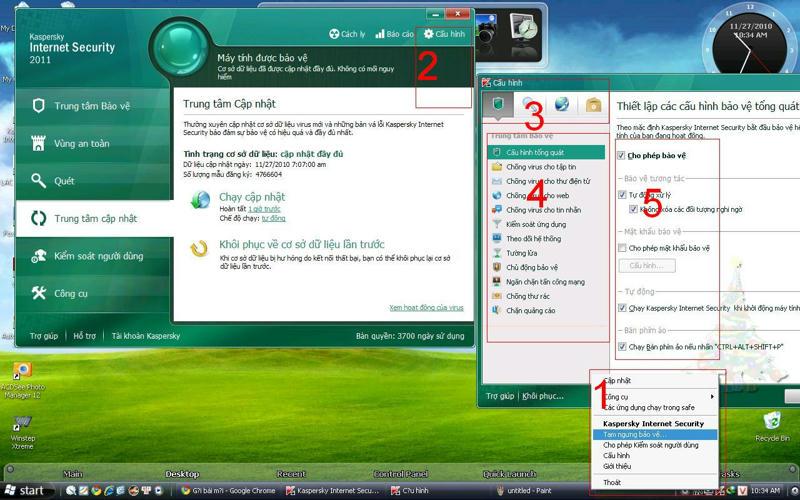The image size is (800, 500).
Task: Toggle Không xóa các đối tượng nghi ngờ checkbox
Action: pyautogui.click(x=633, y=209)
